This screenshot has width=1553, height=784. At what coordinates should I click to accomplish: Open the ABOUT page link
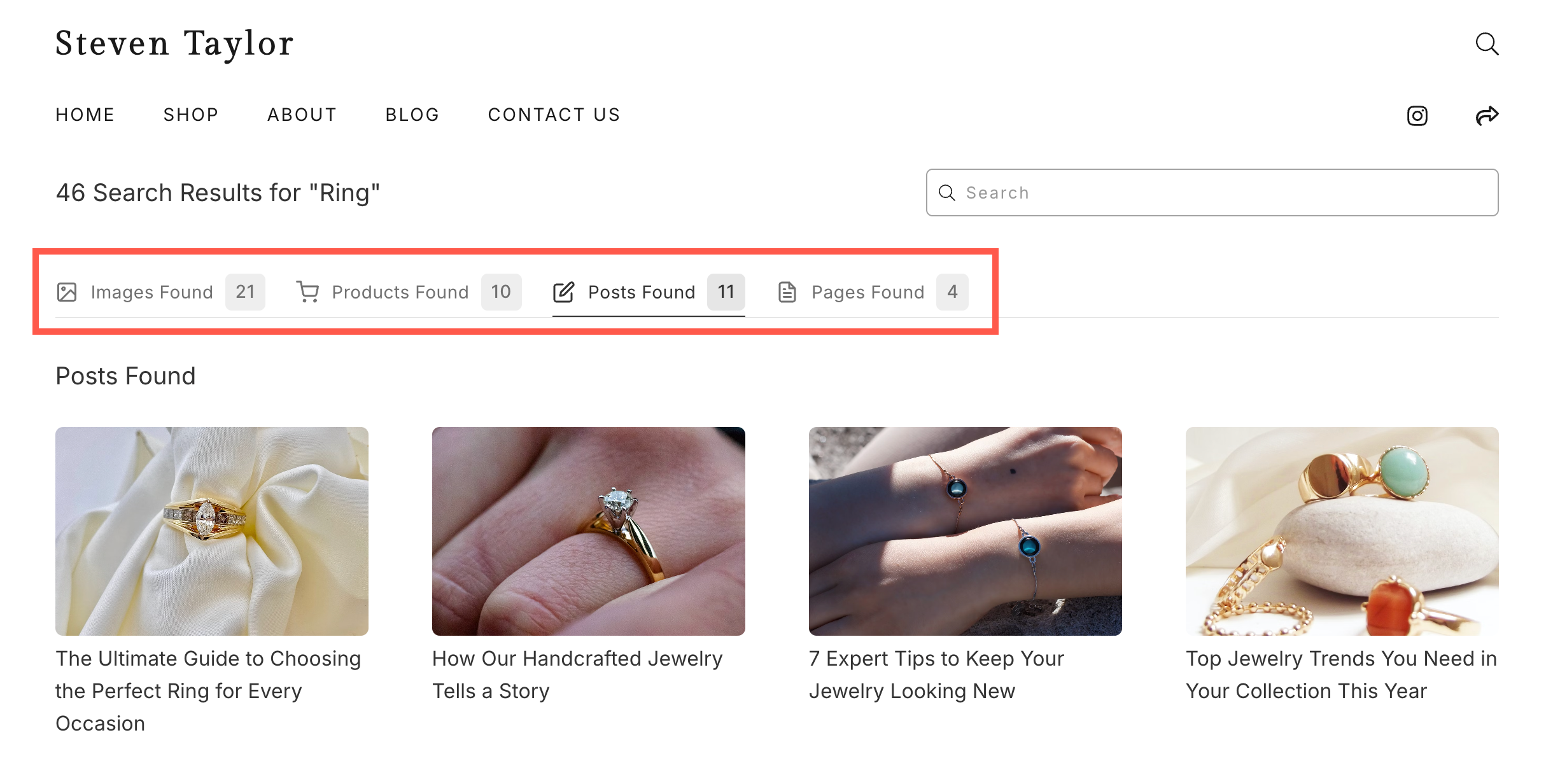click(x=302, y=115)
